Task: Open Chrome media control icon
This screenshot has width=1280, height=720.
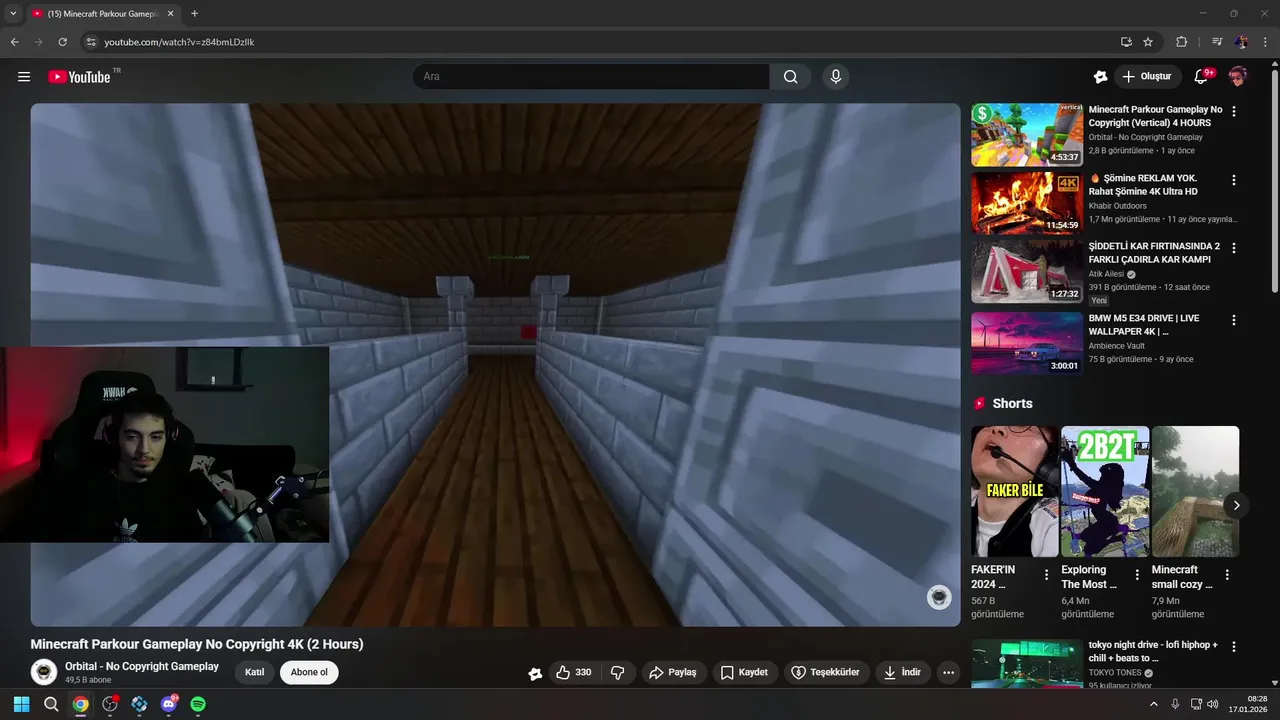Action: pos(1216,42)
